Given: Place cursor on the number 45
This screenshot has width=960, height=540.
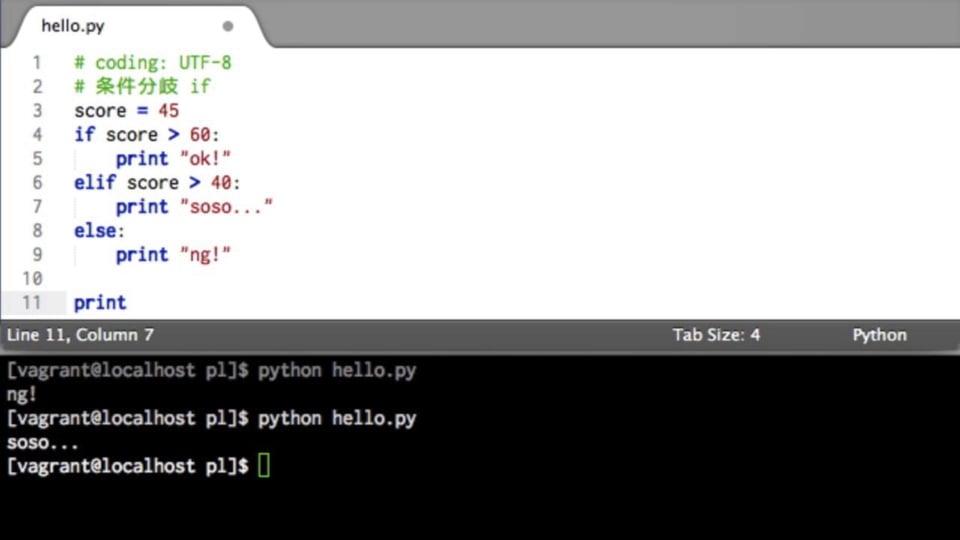Looking at the screenshot, I should coord(168,111).
